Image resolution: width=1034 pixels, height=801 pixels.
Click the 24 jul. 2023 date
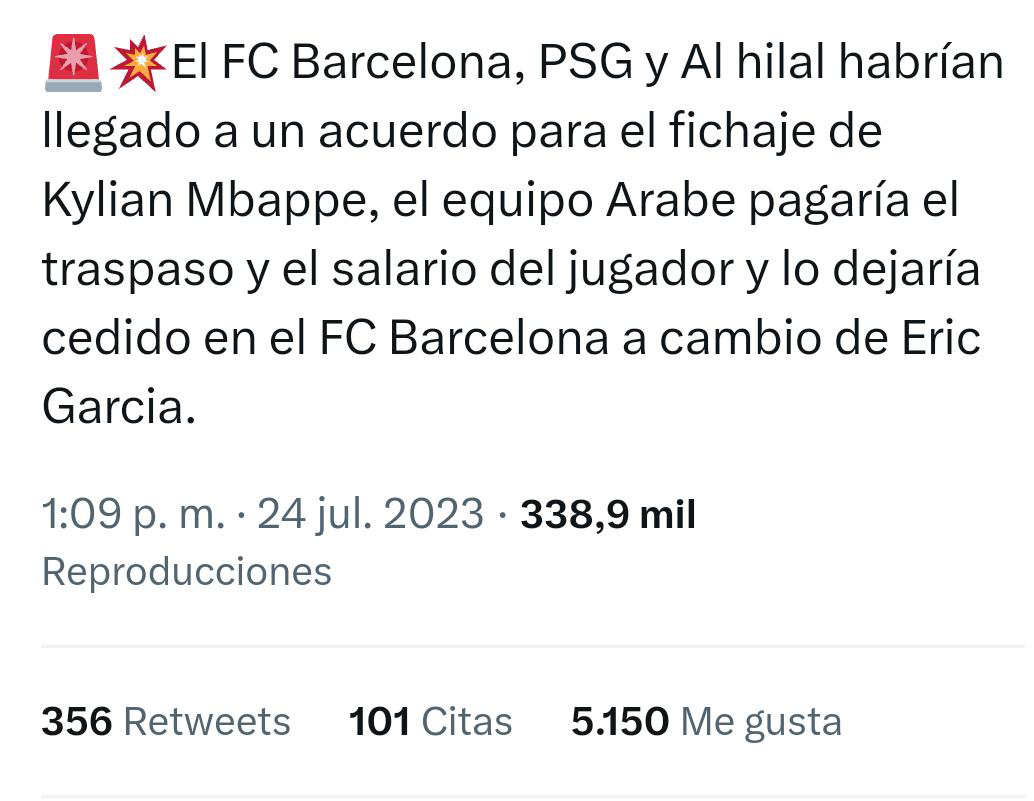371,514
